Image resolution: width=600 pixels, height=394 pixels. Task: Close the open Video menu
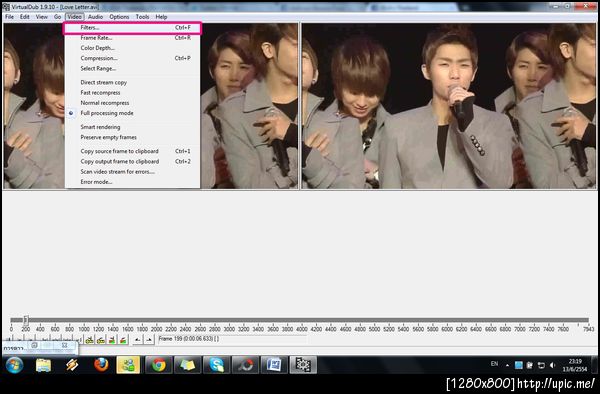click(74, 17)
